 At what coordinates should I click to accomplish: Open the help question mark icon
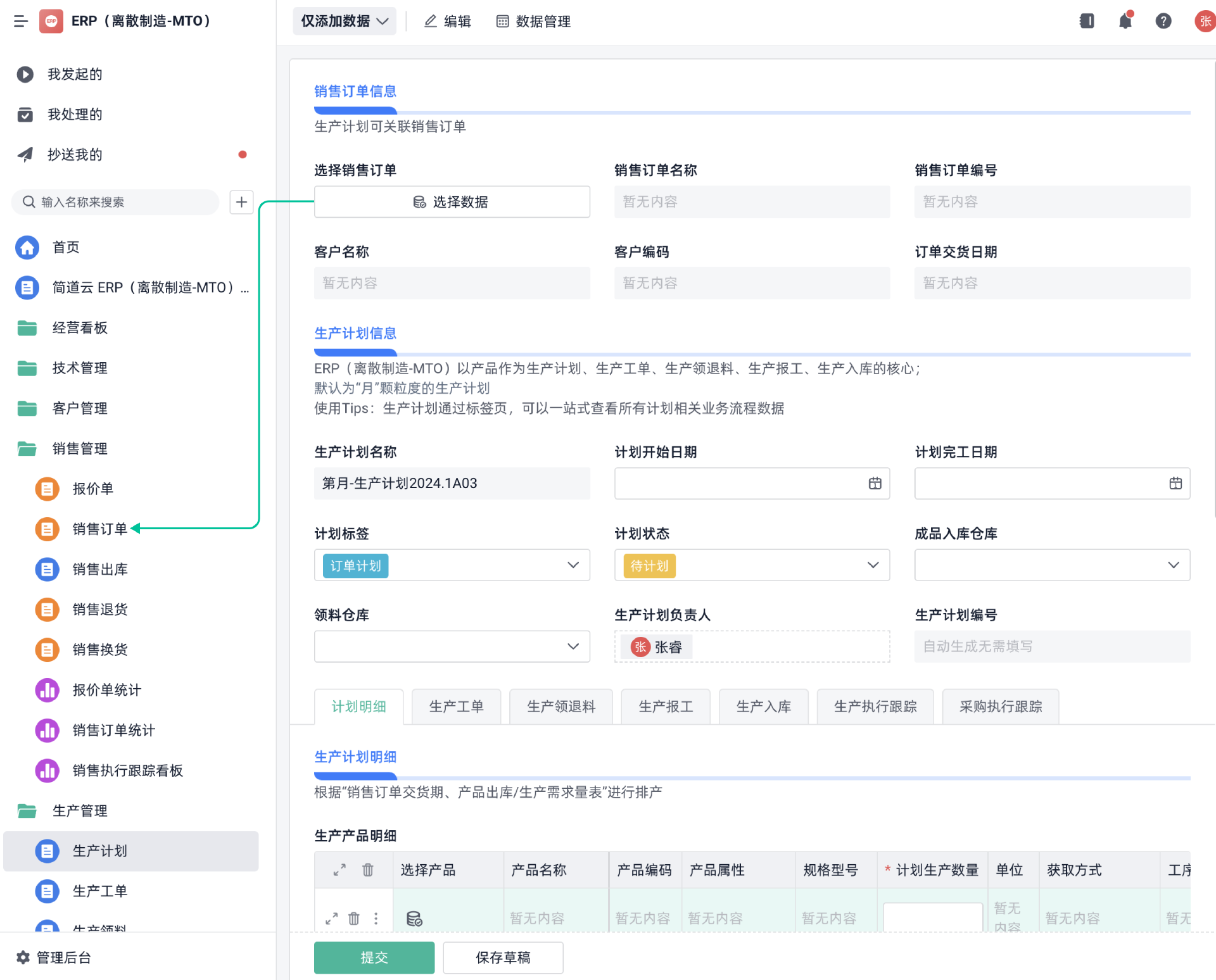[x=1163, y=22]
